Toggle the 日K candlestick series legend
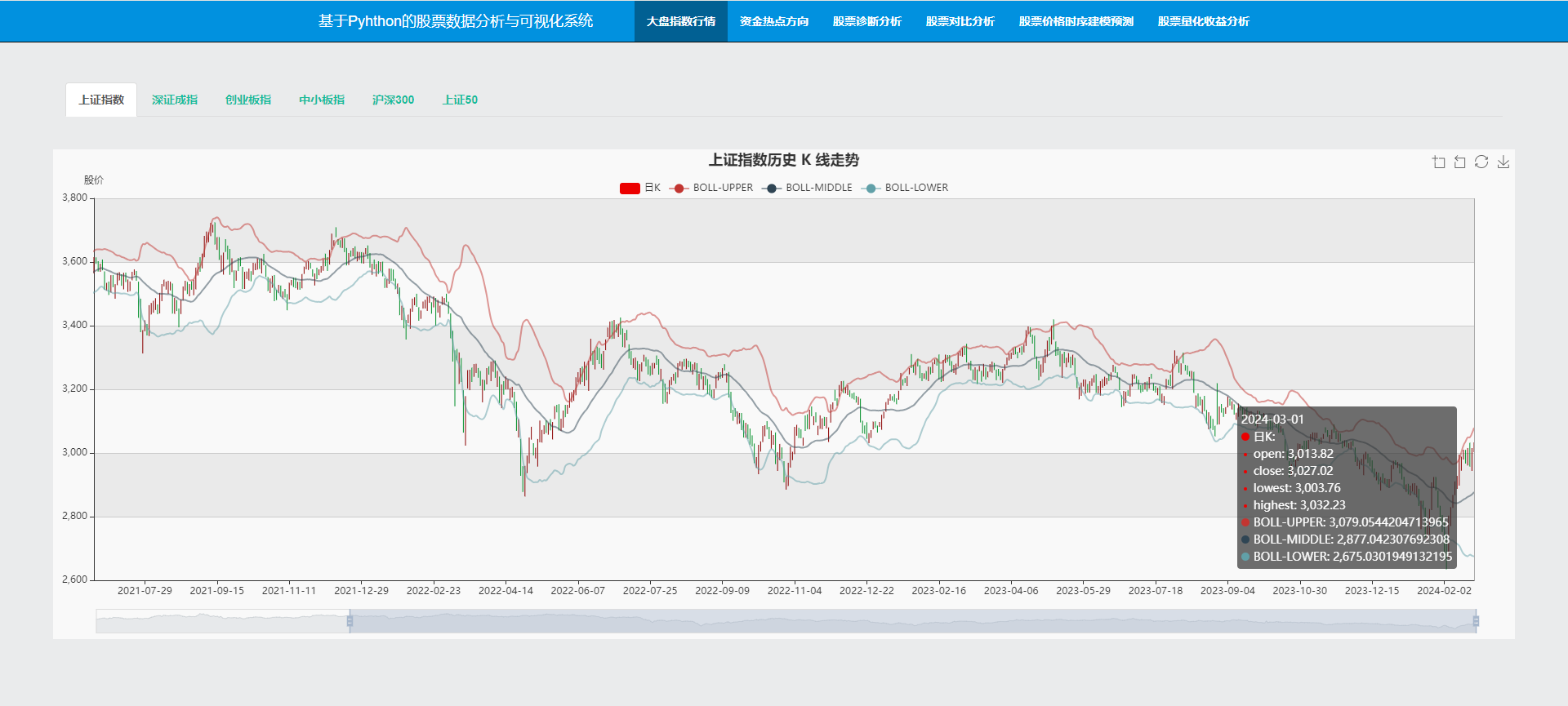Image resolution: width=1568 pixels, height=706 pixels. point(640,188)
